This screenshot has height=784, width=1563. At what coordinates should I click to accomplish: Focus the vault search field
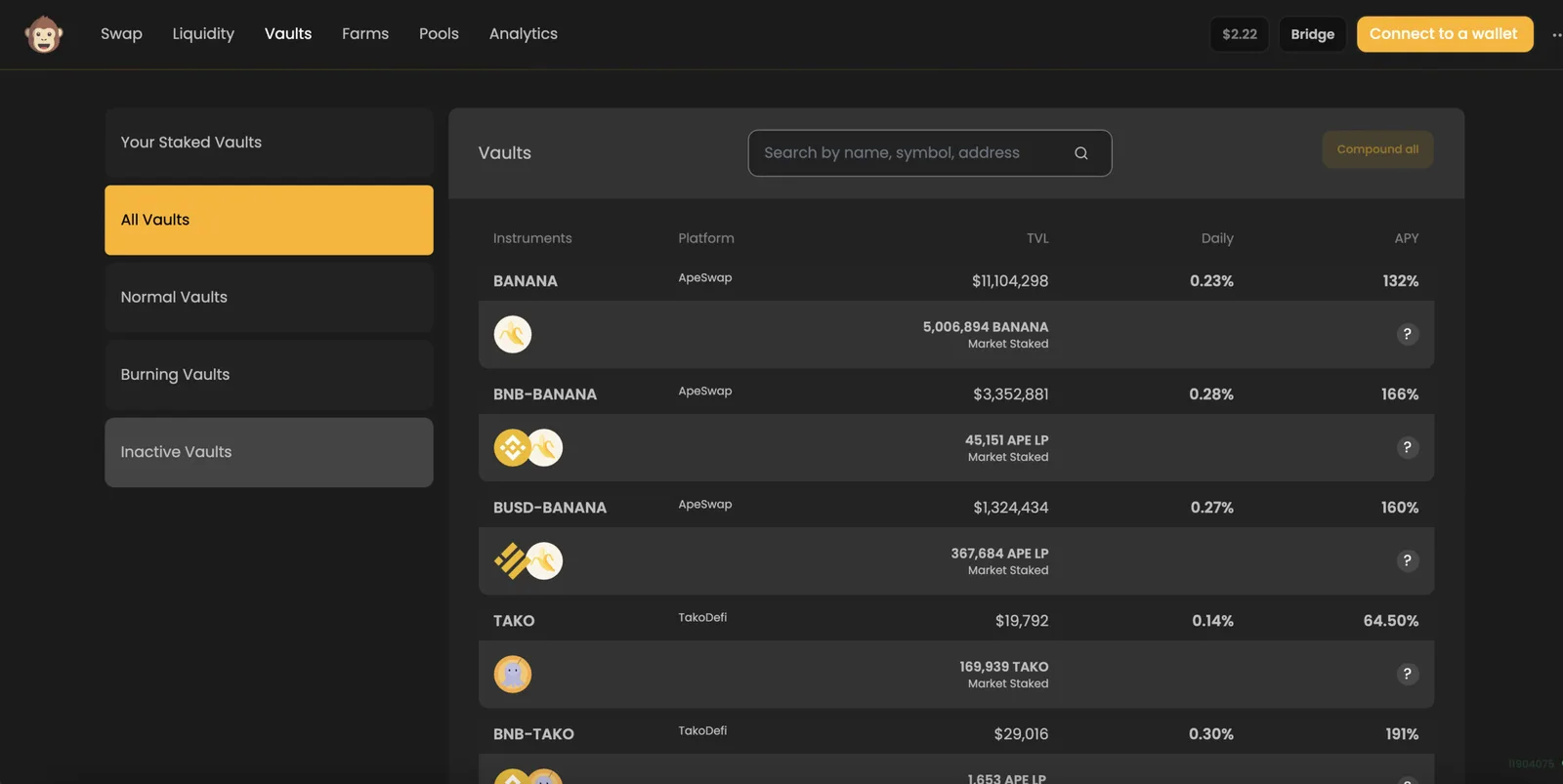pyautogui.click(x=930, y=153)
